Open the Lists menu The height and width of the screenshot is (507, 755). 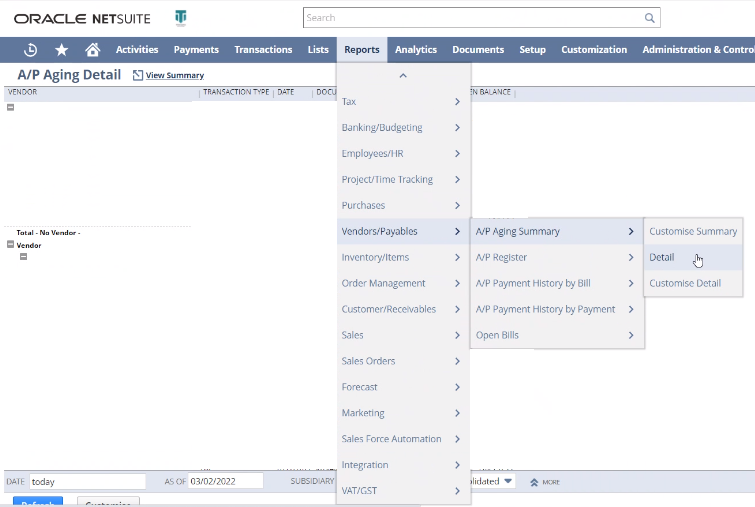coord(318,50)
